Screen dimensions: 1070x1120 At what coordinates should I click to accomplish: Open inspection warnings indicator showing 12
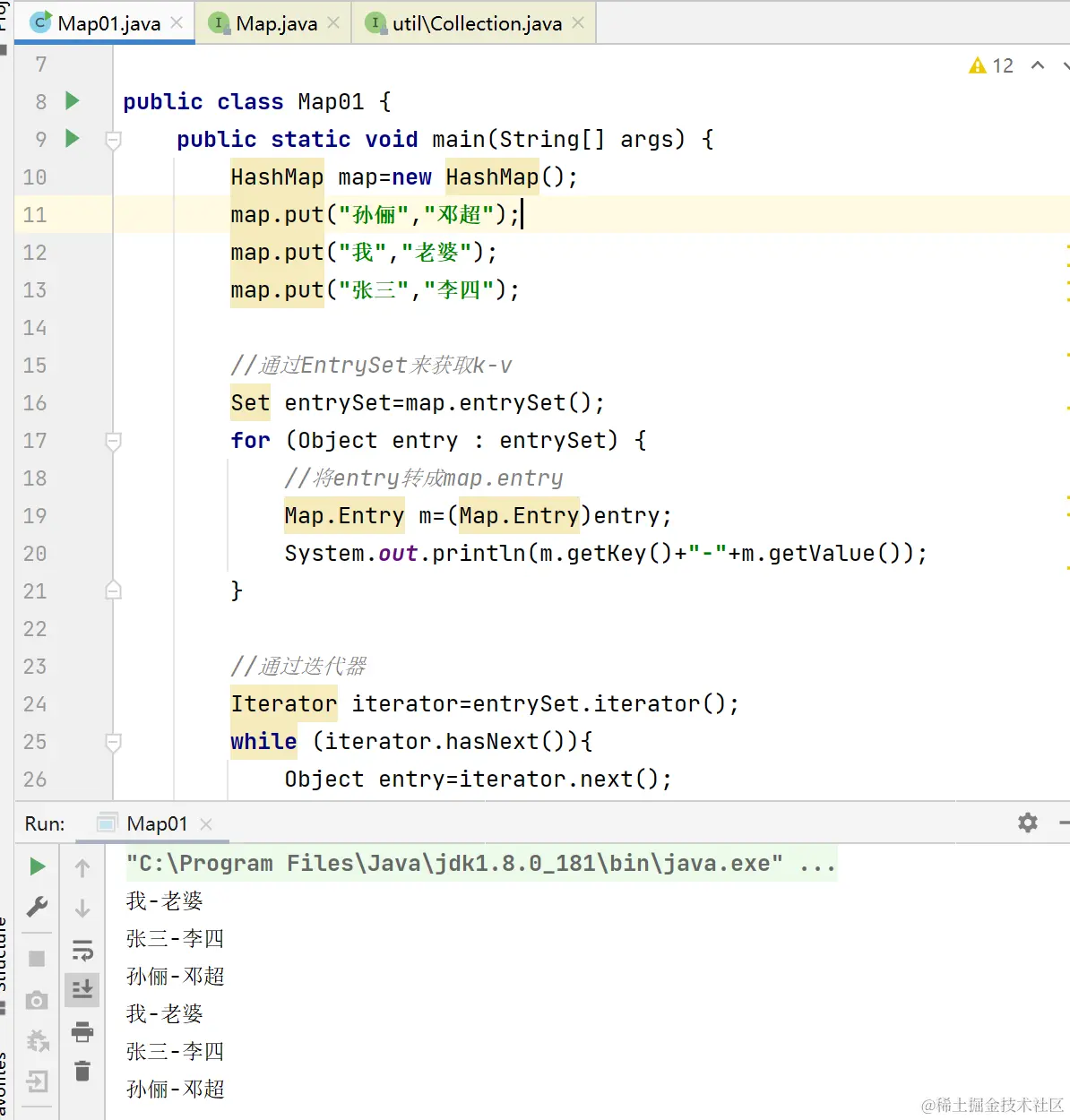(991, 65)
